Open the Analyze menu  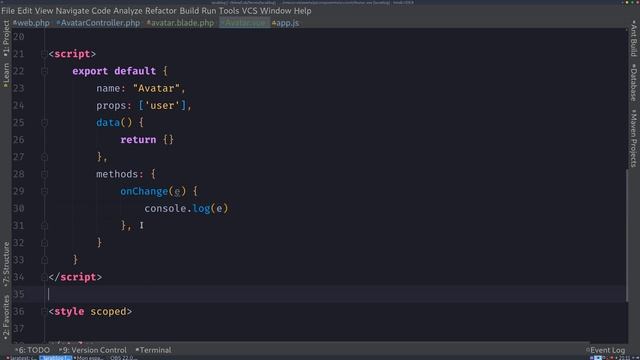click(128, 11)
